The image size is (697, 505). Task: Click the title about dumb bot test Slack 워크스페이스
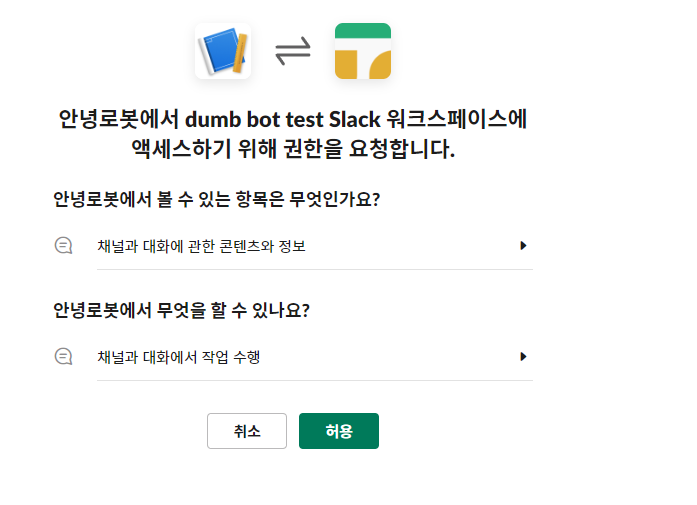[293, 133]
